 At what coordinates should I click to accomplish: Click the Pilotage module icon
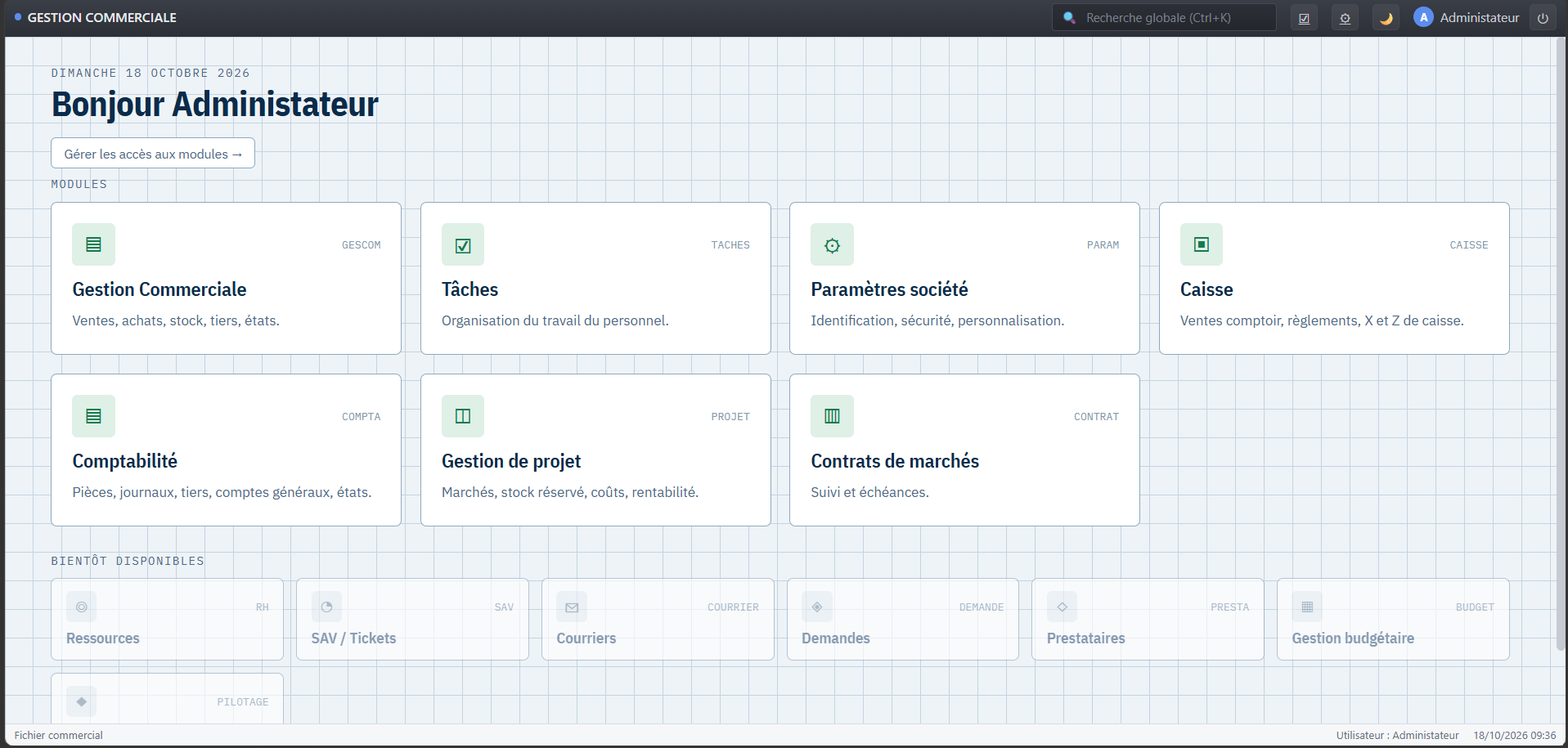coord(81,701)
